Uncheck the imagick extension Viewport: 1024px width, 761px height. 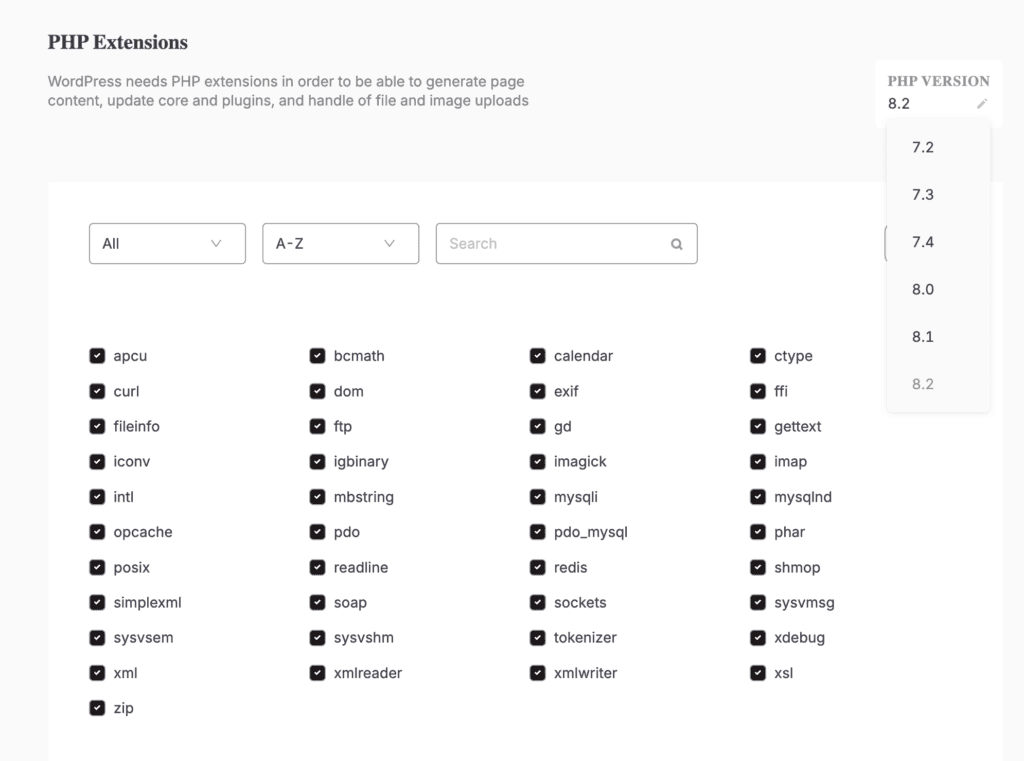537,461
